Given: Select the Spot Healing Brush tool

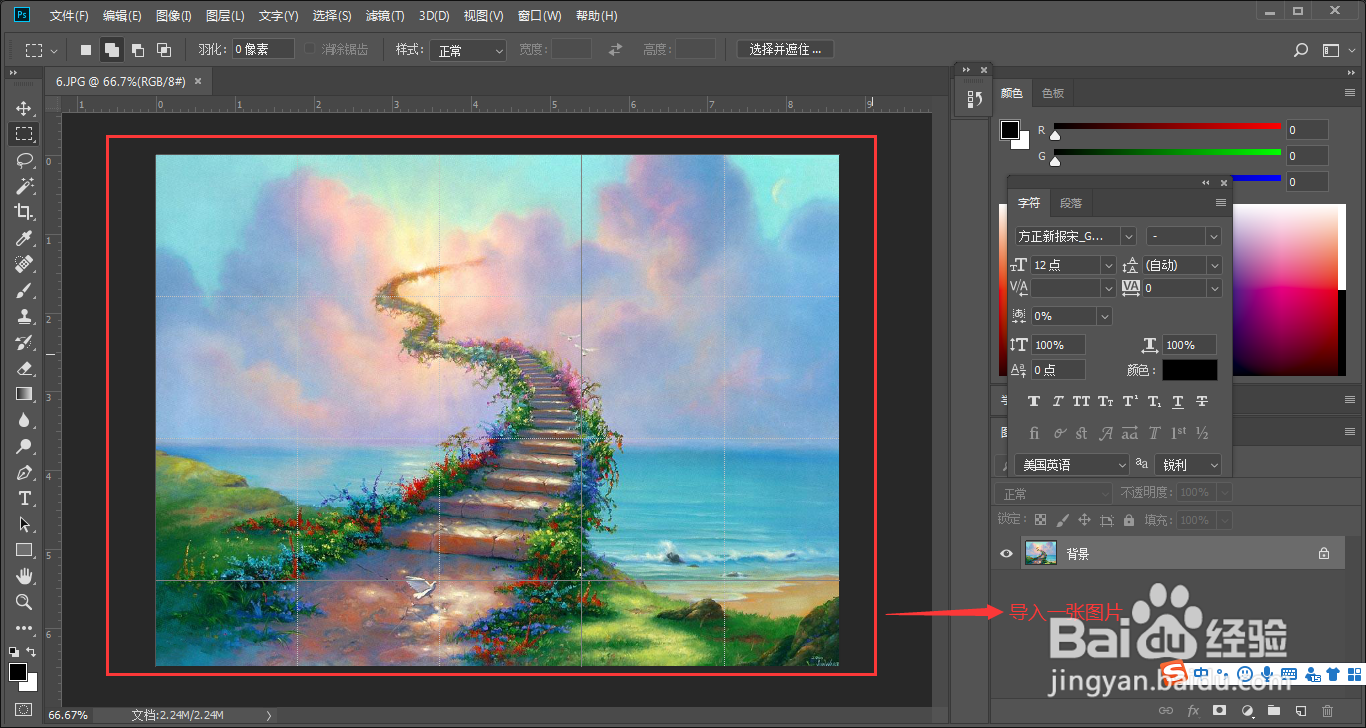Looking at the screenshot, I should pyautogui.click(x=24, y=264).
